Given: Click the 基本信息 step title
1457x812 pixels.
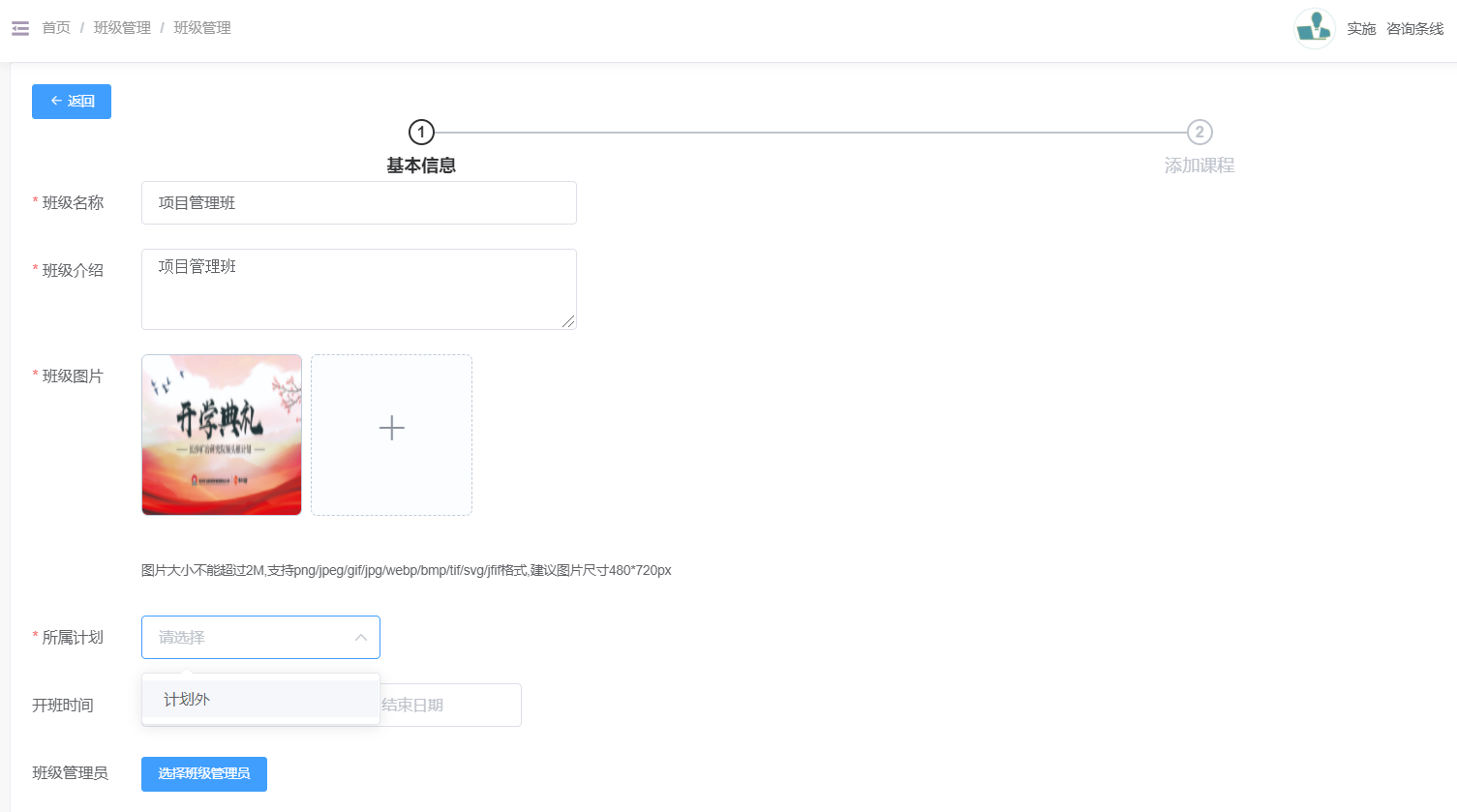Looking at the screenshot, I should click(421, 165).
